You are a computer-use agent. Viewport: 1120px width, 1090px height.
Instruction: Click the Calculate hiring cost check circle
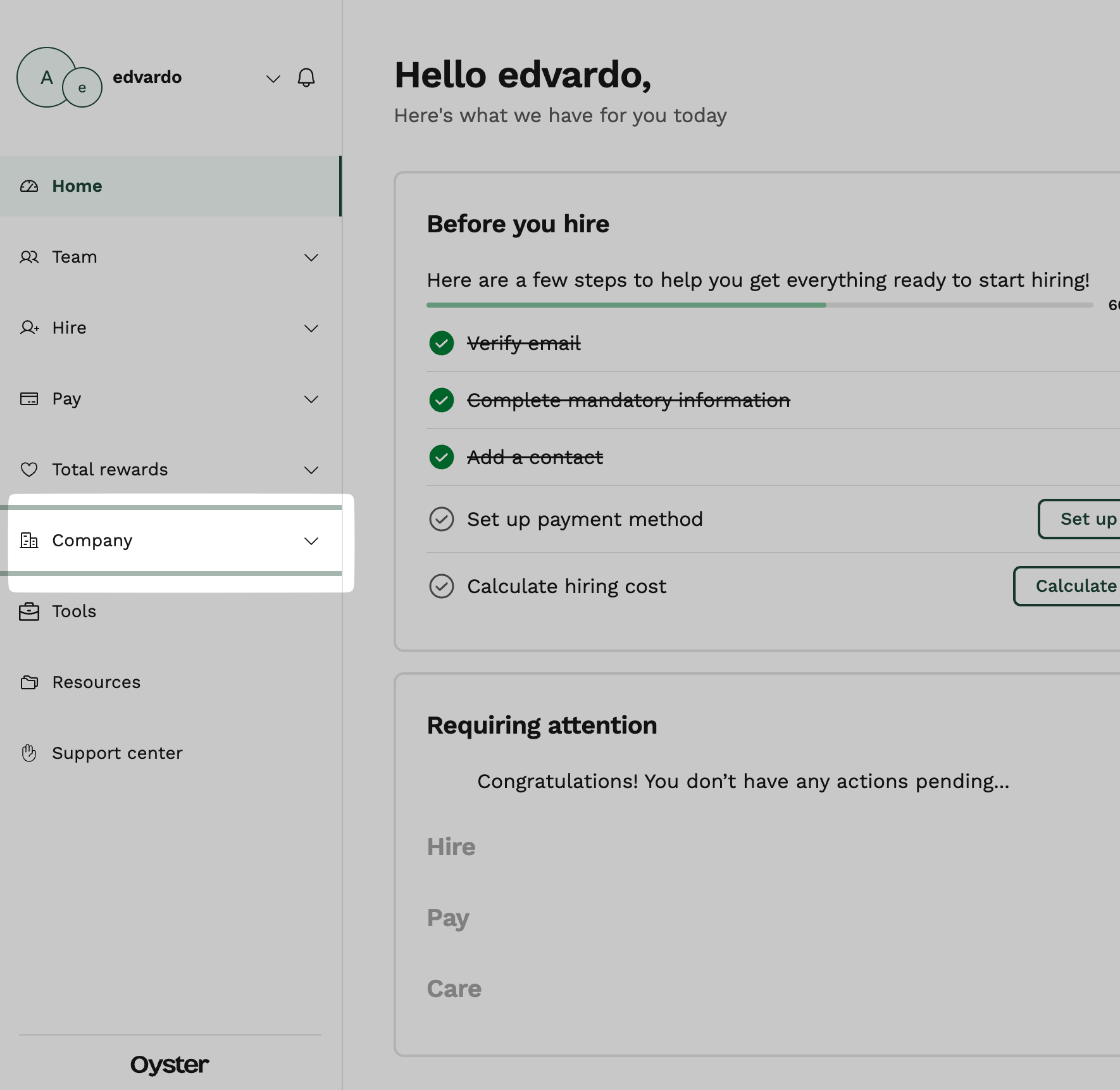442,586
